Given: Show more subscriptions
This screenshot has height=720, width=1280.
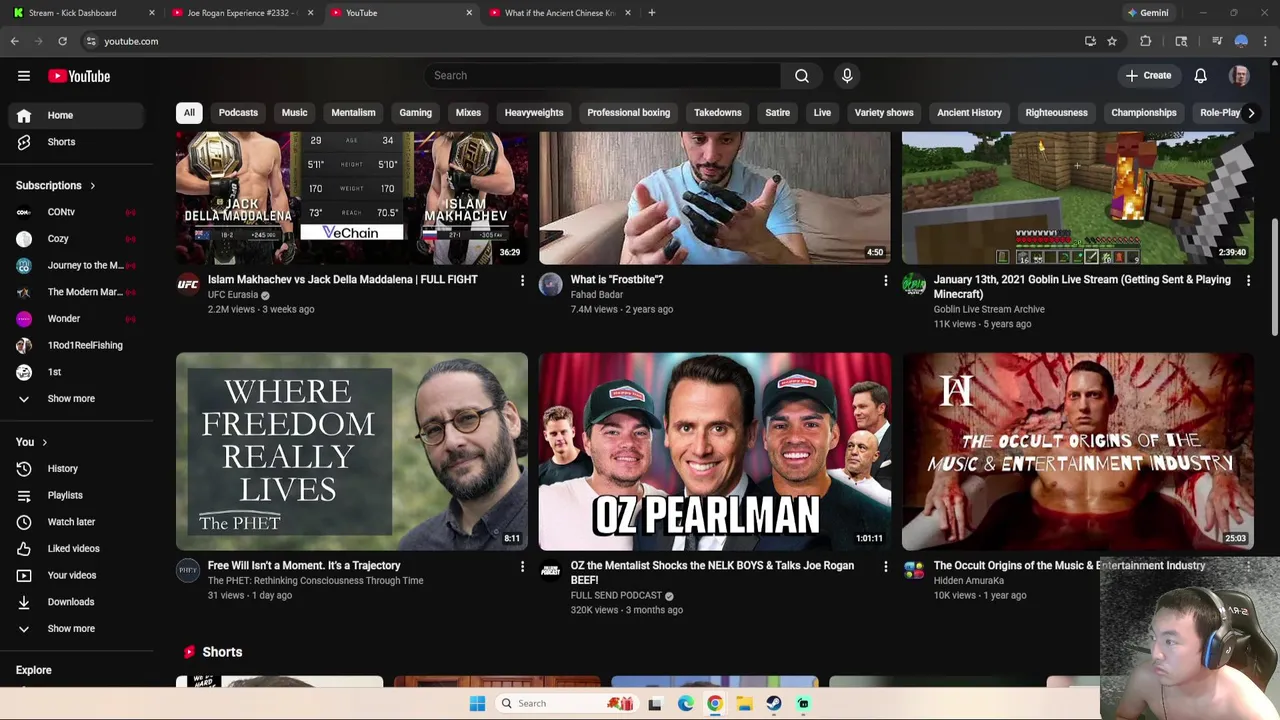Looking at the screenshot, I should tap(76, 399).
